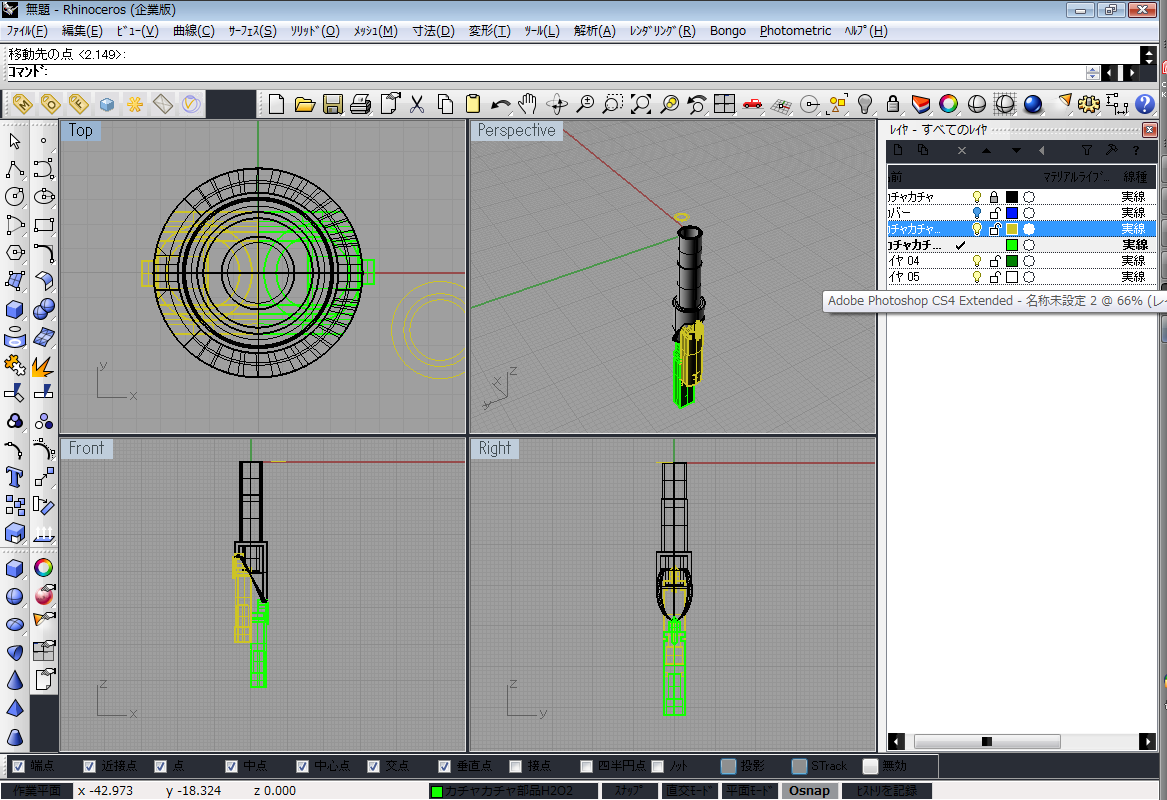
Task: Click the Undo arrow icon
Action: tap(500, 104)
